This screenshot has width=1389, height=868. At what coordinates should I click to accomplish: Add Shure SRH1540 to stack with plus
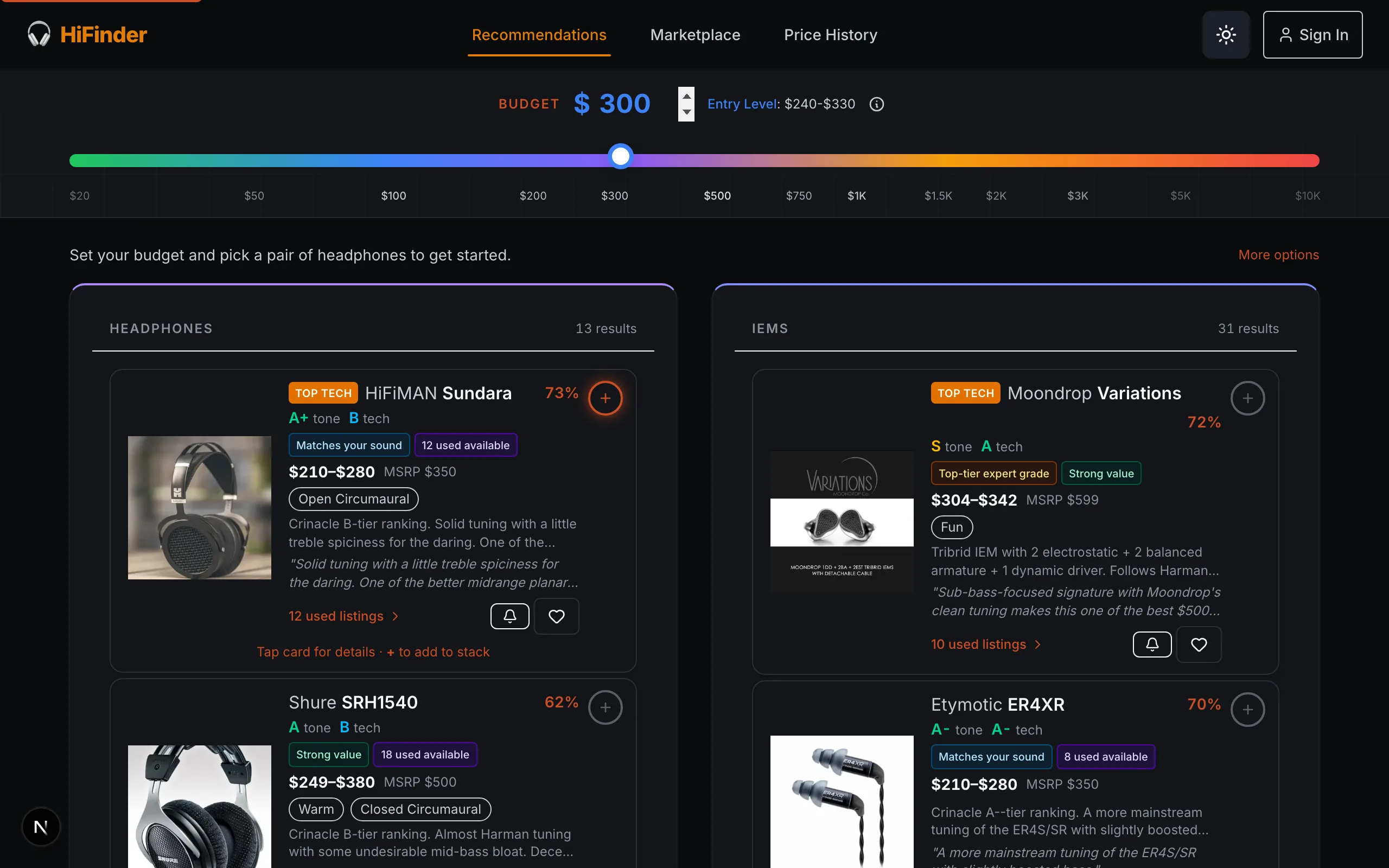click(x=605, y=707)
